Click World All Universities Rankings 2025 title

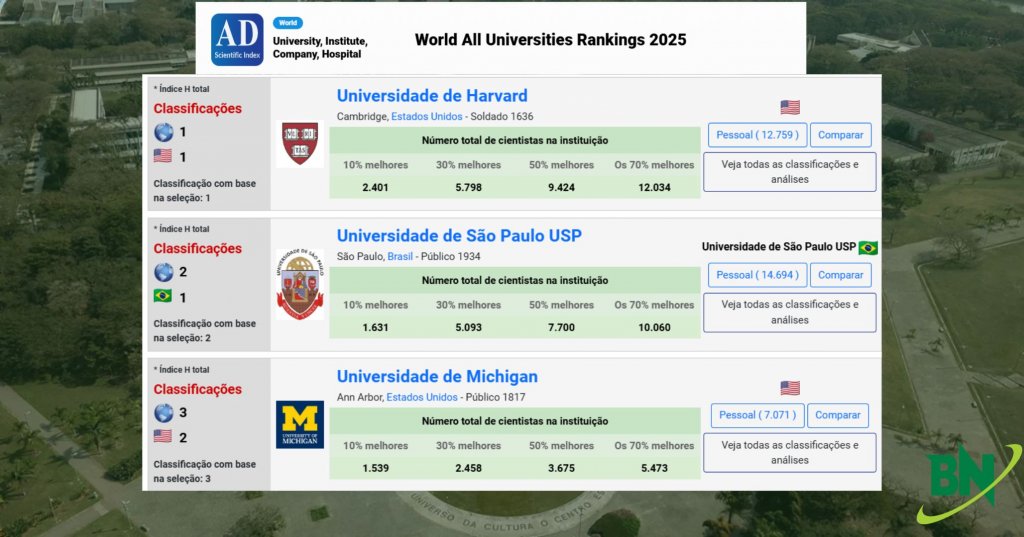(x=551, y=40)
